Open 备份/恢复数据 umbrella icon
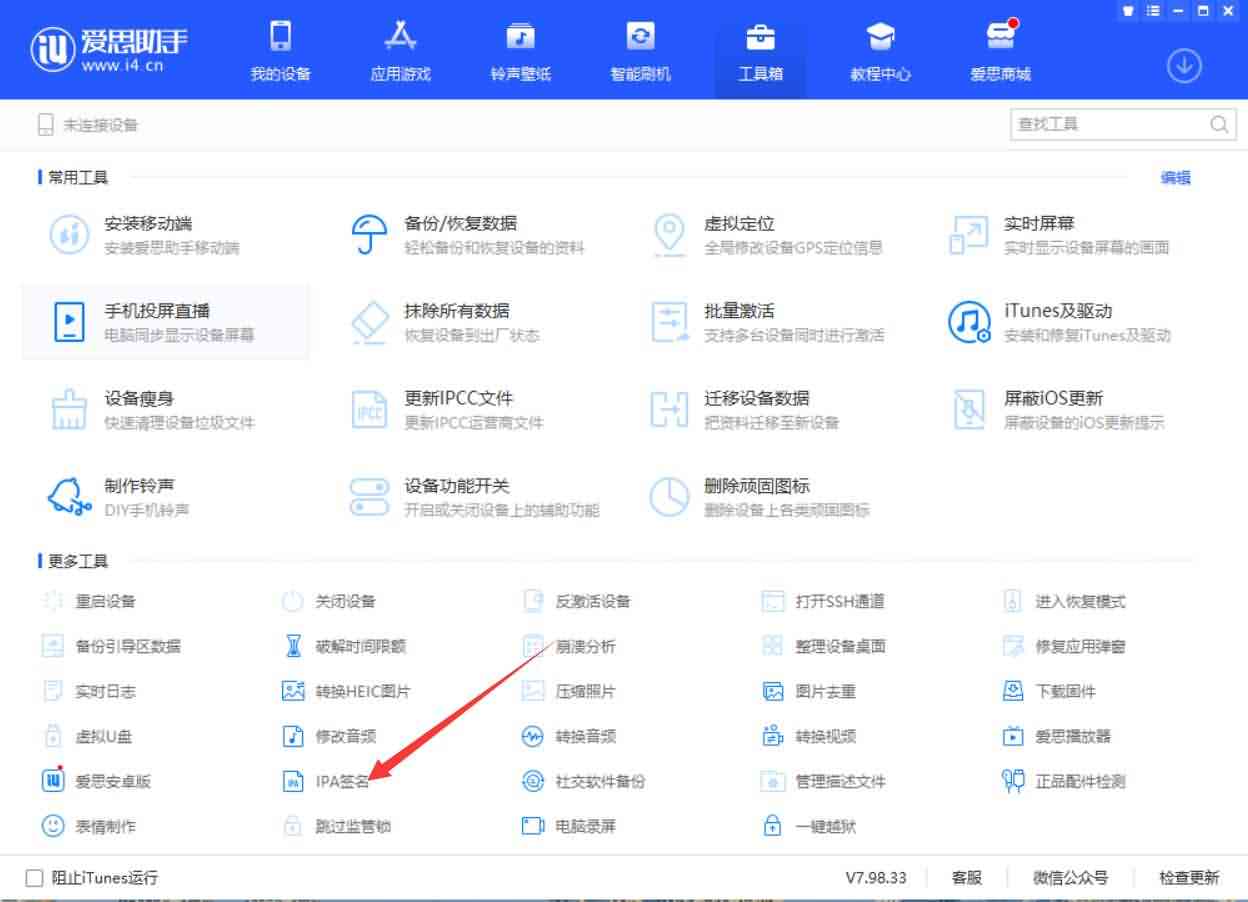This screenshot has height=902, width=1248. (x=370, y=235)
